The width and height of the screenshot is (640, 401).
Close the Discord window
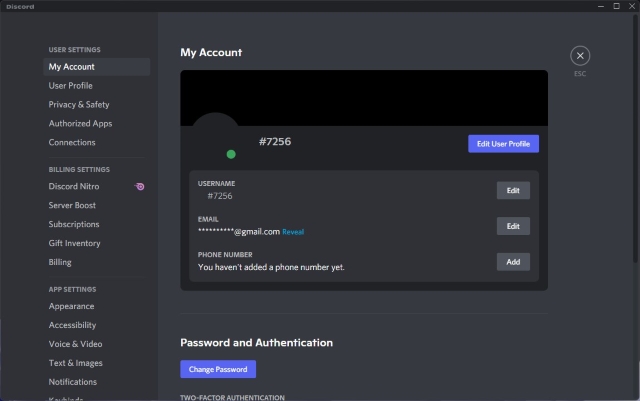coord(632,6)
